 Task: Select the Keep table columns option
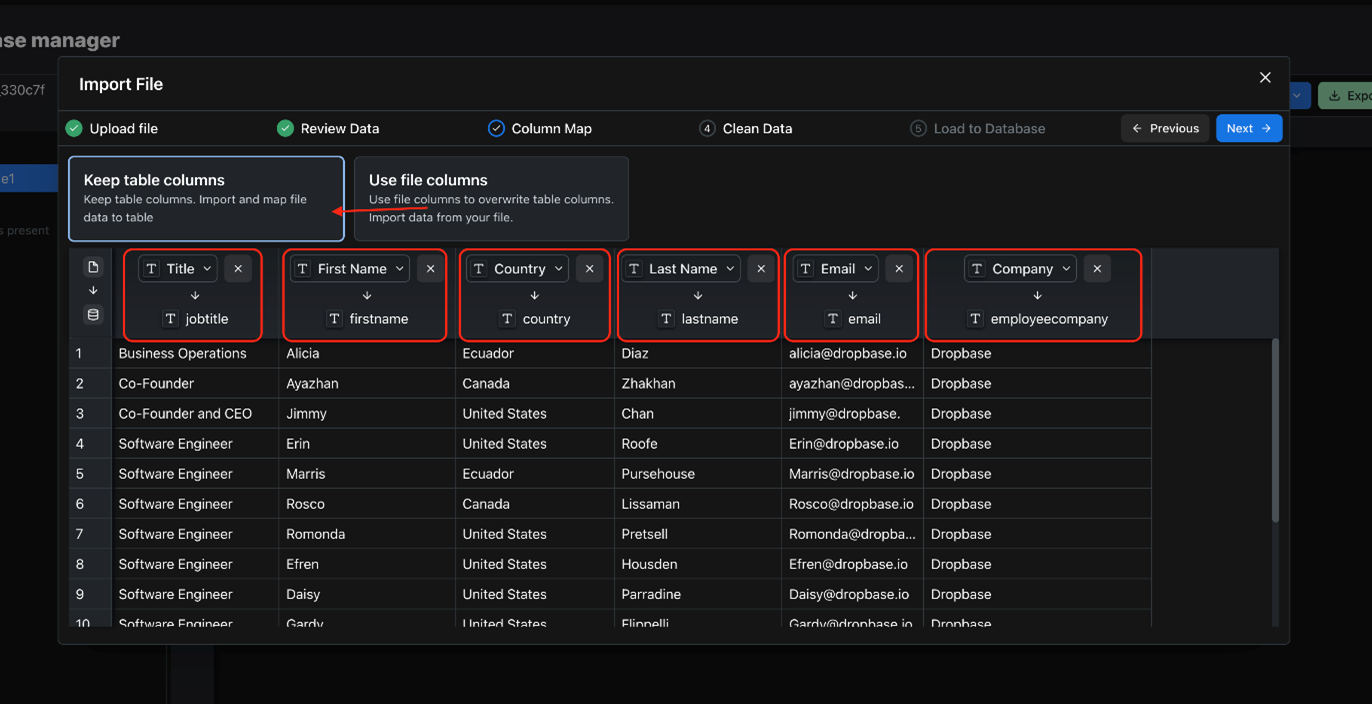[x=206, y=199]
